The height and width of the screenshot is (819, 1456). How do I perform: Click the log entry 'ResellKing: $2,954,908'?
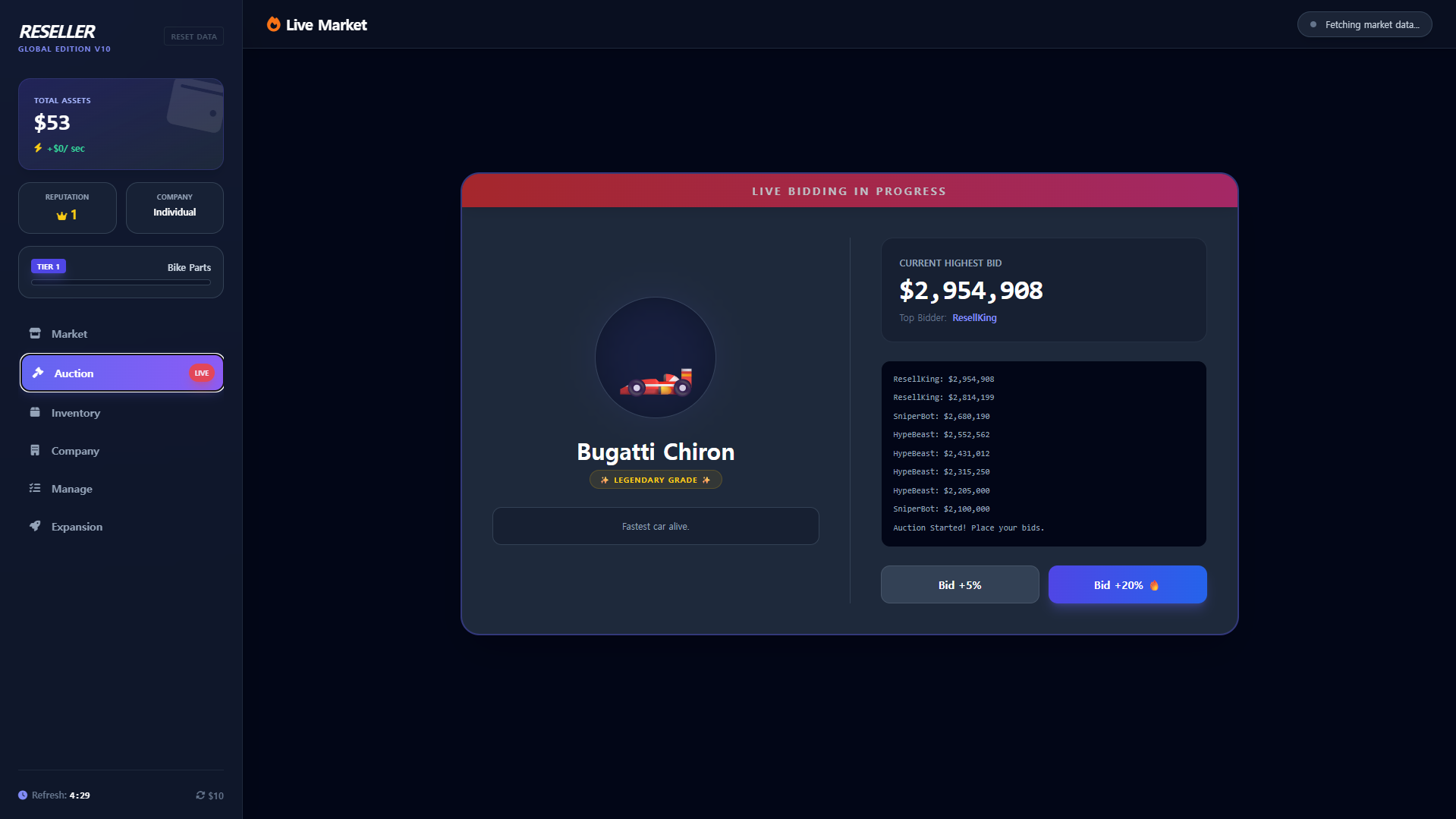943,379
